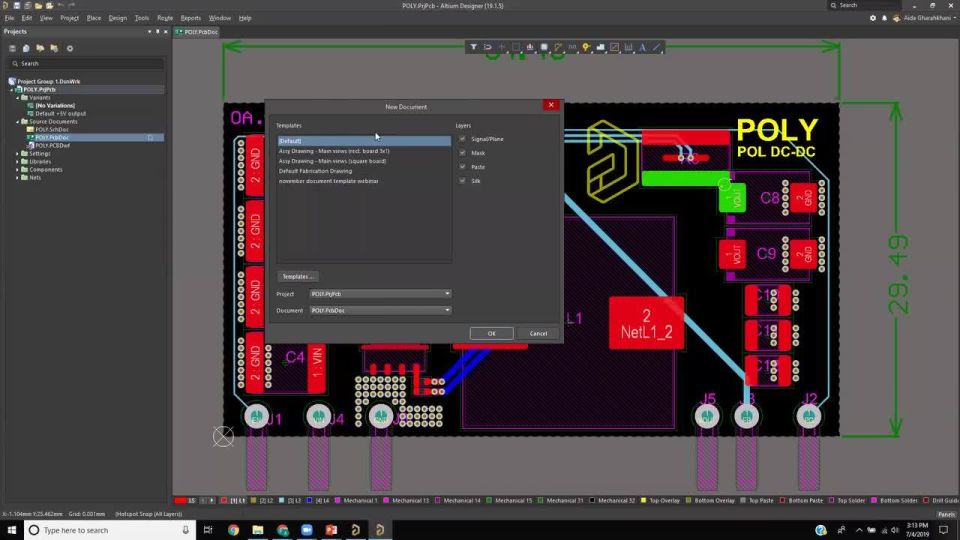Choose the Select Rectangle tool
Image resolution: width=960 pixels, height=540 pixels.
[x=516, y=47]
